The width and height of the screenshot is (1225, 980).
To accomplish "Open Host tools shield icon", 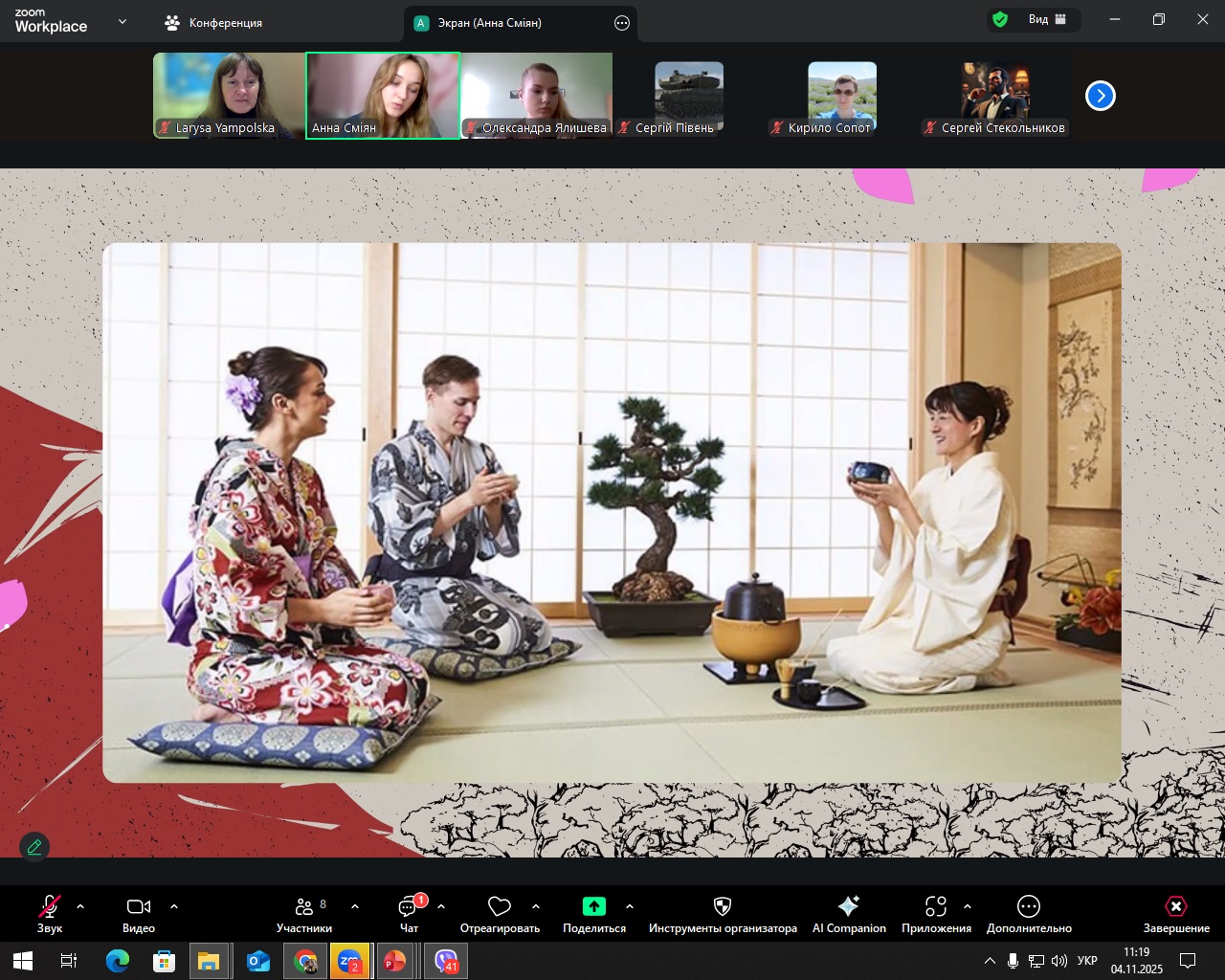I will (x=723, y=914).
